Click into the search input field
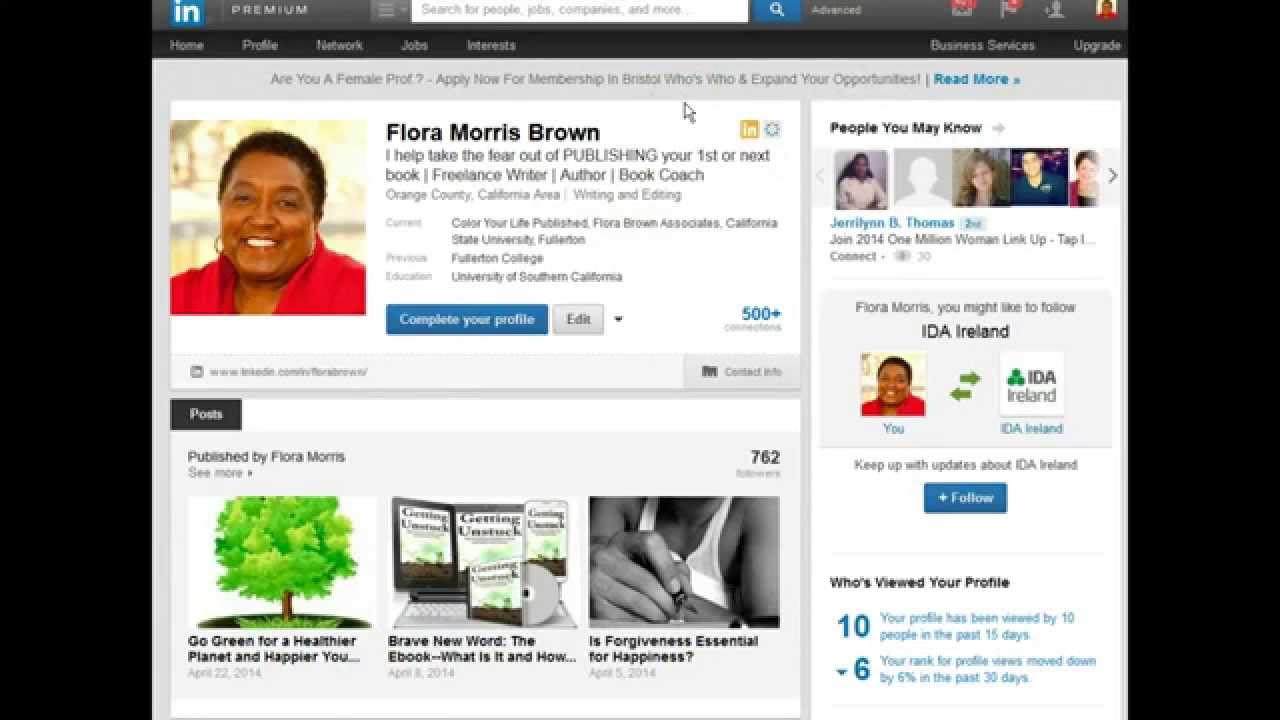 (580, 10)
